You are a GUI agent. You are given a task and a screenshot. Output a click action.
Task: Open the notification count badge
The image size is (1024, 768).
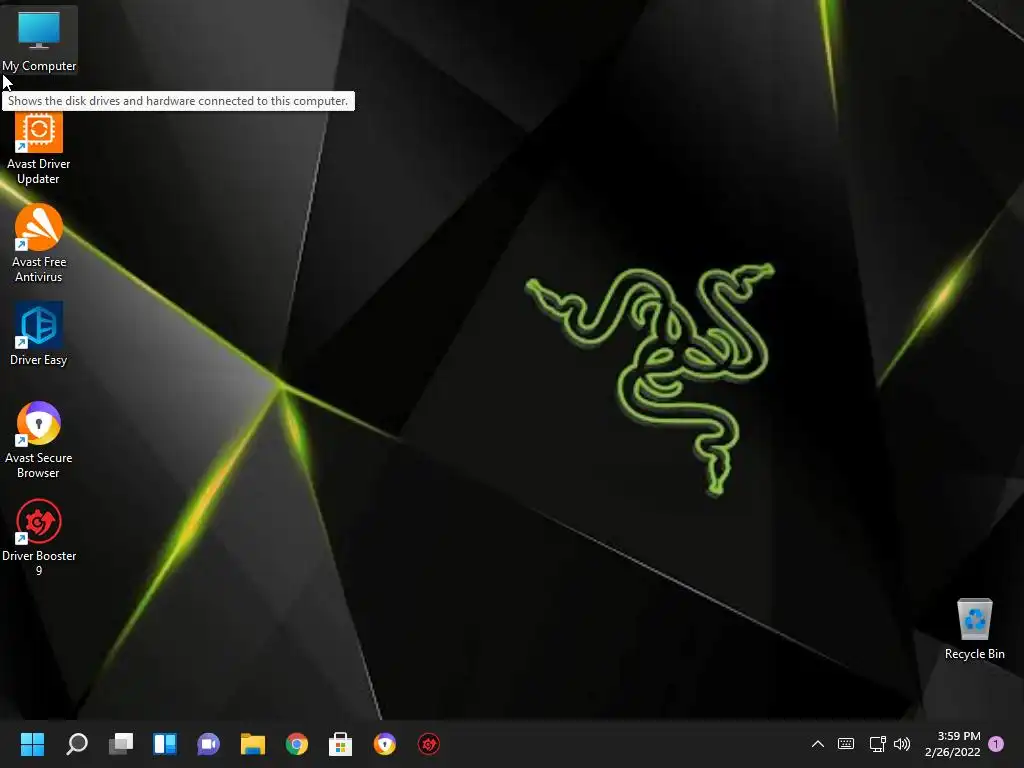(996, 744)
